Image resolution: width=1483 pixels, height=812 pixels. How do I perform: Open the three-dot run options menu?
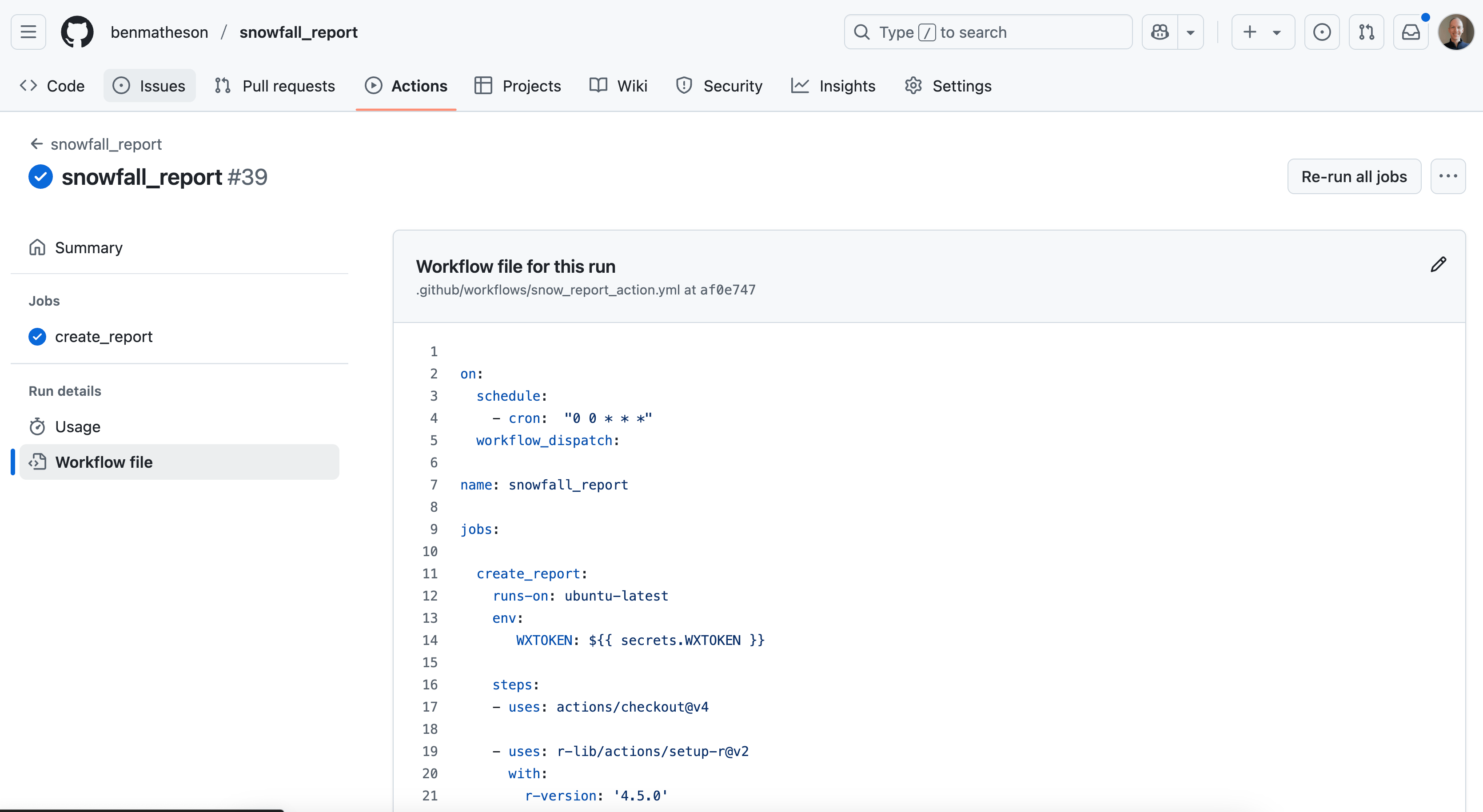click(1447, 177)
